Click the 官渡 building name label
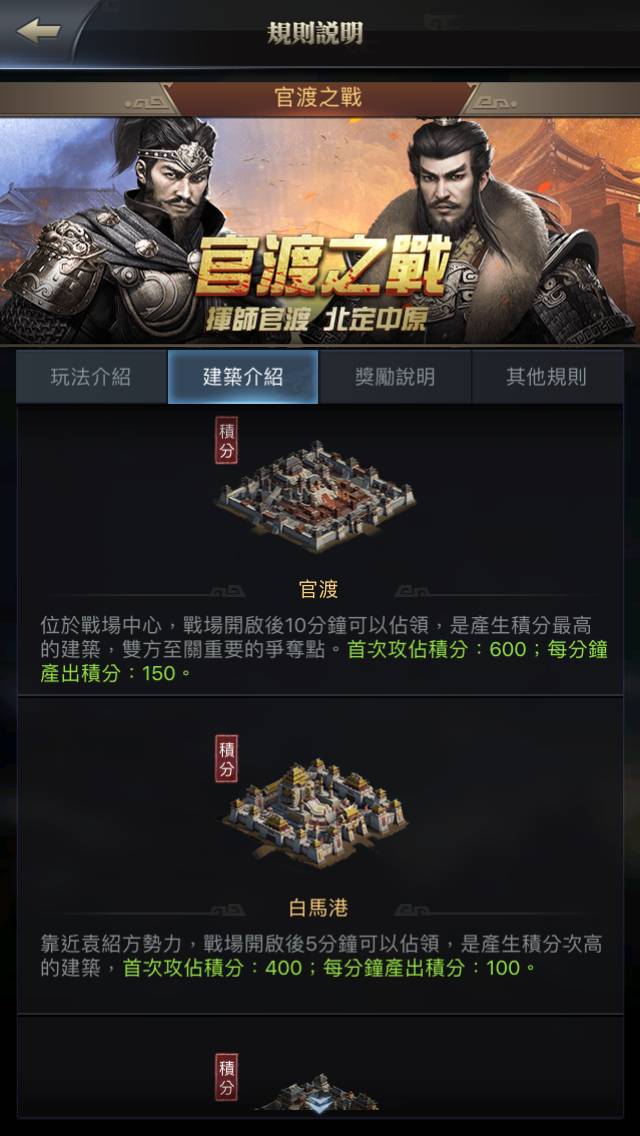 click(x=319, y=590)
